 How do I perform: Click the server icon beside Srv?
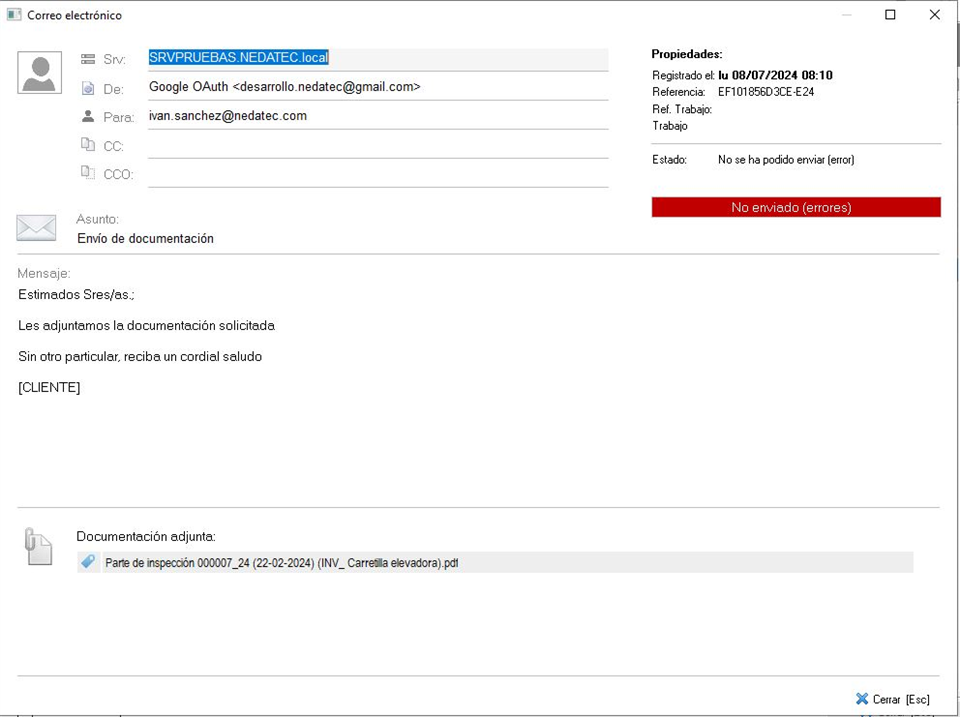pos(88,59)
